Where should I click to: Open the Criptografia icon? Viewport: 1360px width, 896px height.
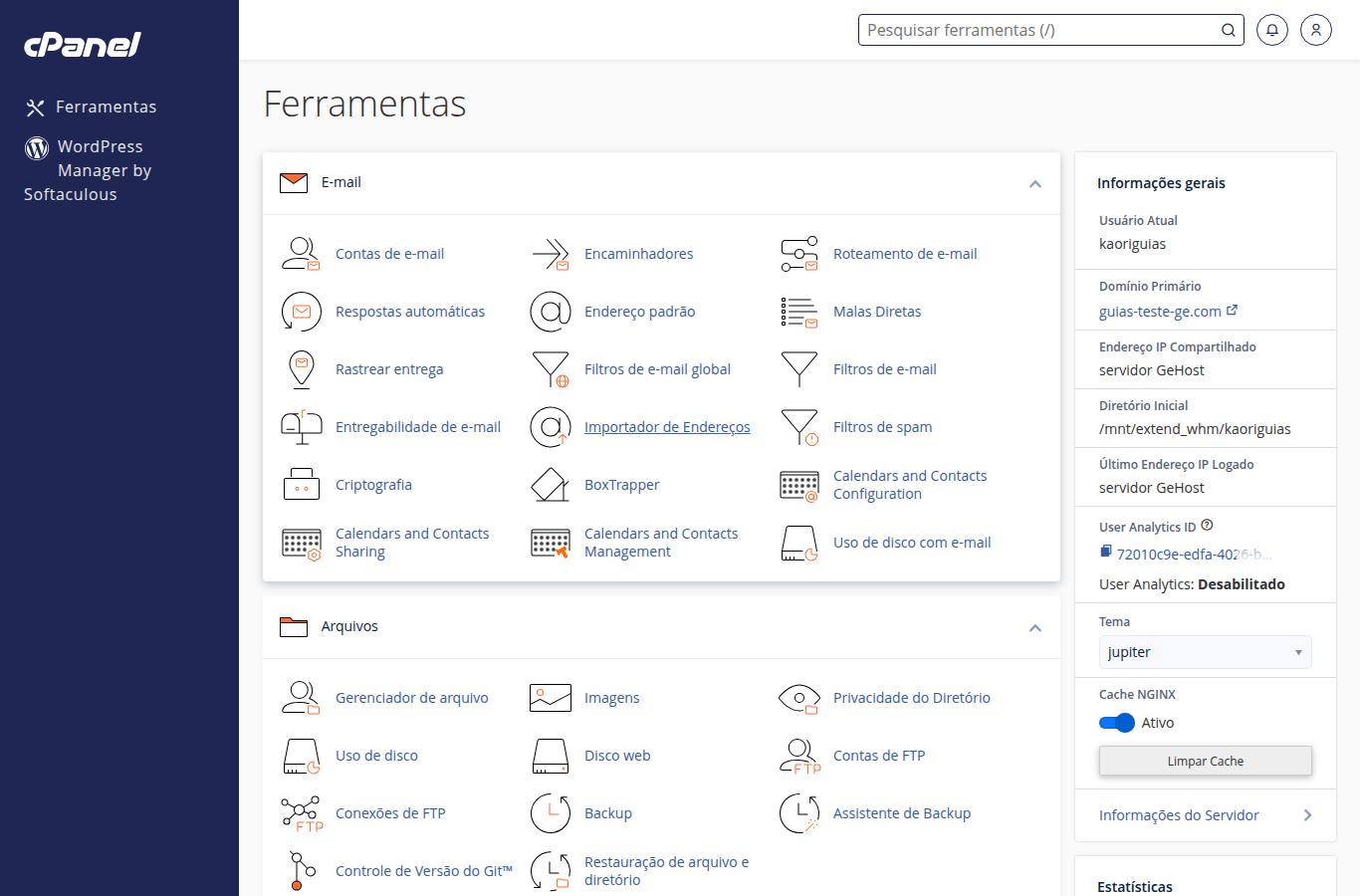pyautogui.click(x=301, y=485)
